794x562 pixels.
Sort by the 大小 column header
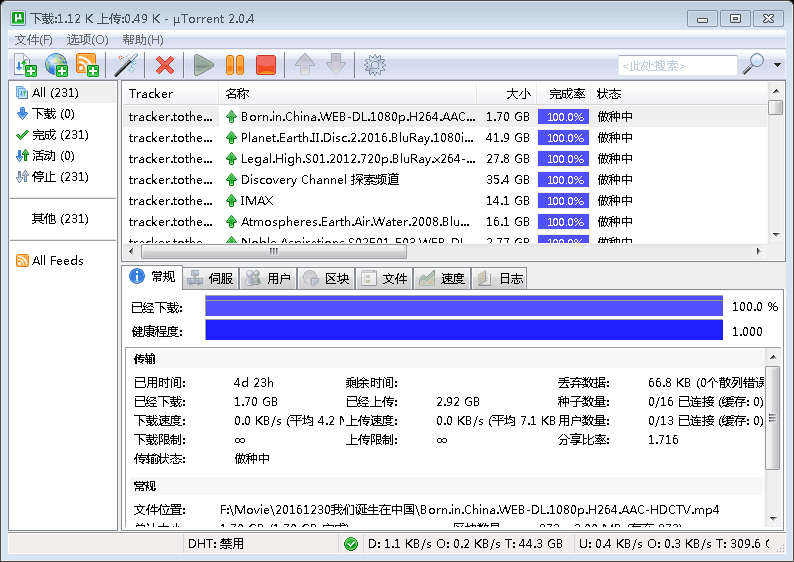coord(506,94)
